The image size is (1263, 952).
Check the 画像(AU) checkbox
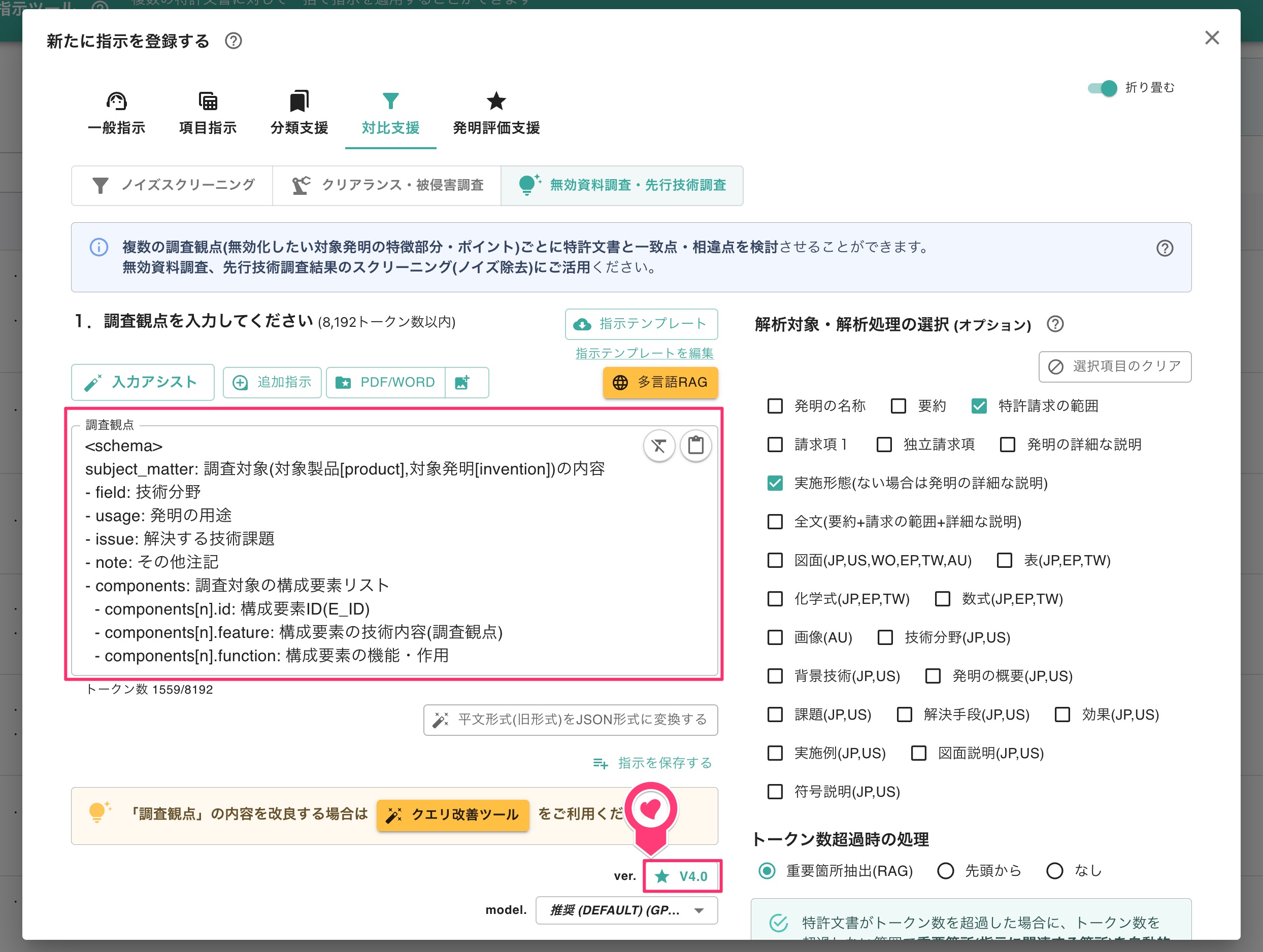pos(775,637)
